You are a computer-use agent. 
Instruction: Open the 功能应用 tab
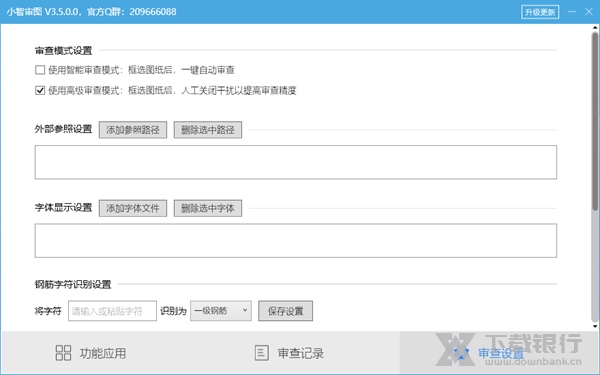(91, 353)
